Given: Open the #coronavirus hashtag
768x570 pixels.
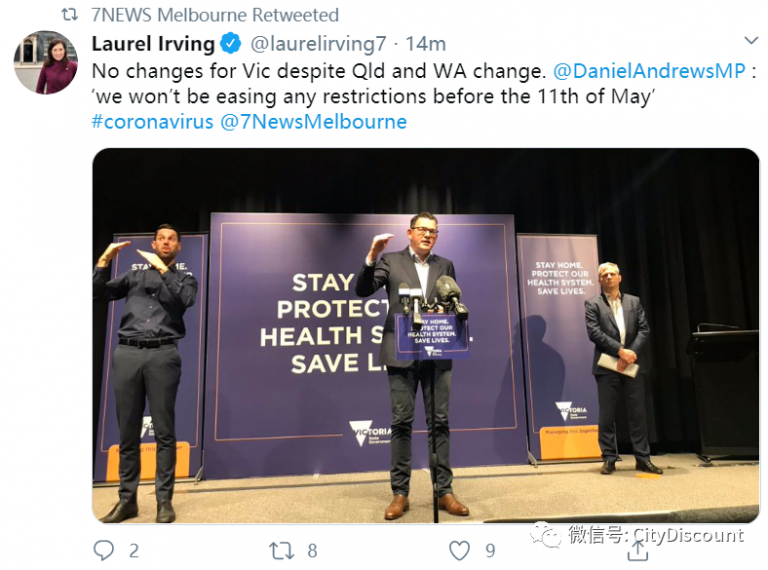Looking at the screenshot, I should click(152, 121).
